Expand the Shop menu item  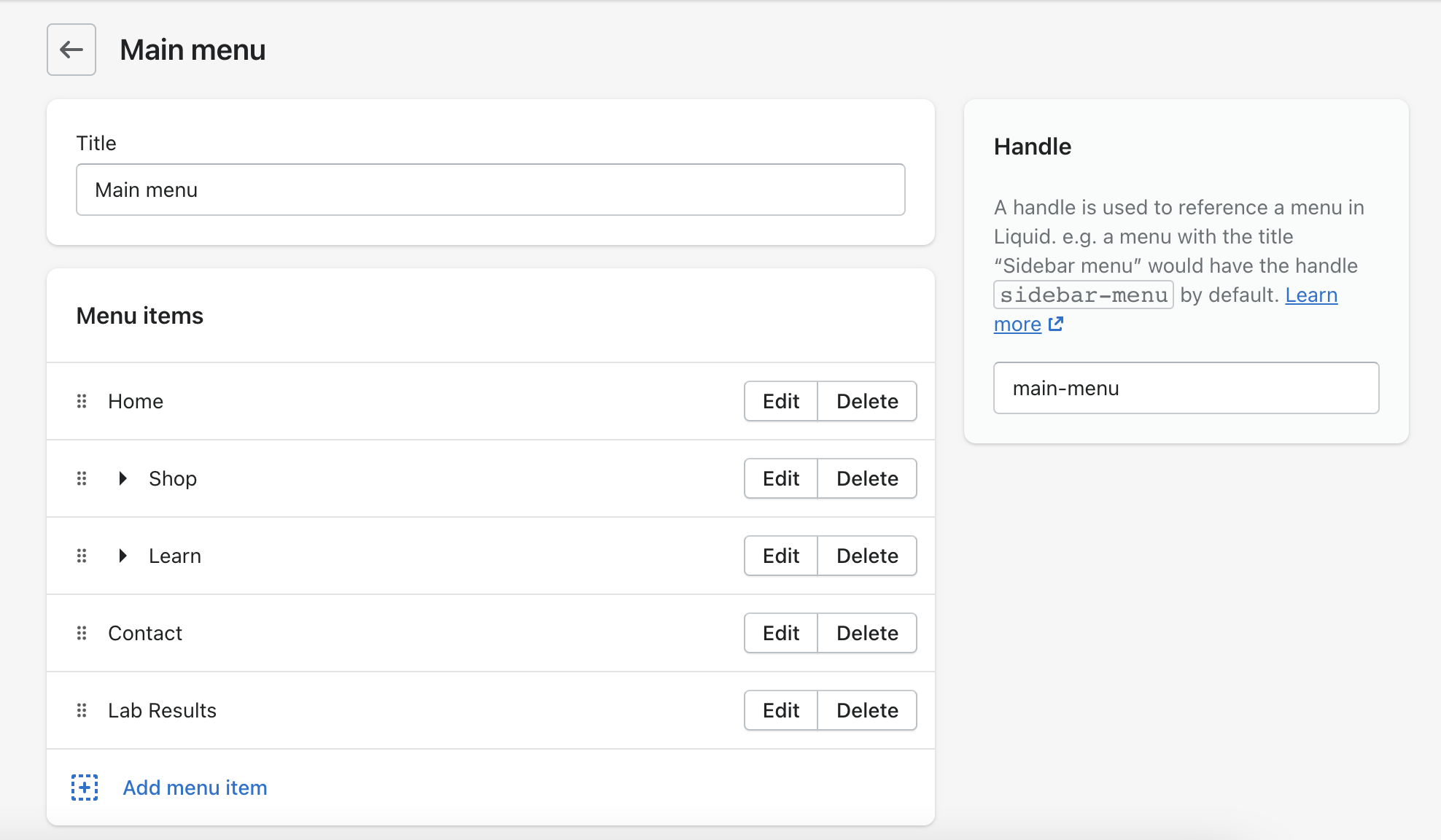click(122, 478)
